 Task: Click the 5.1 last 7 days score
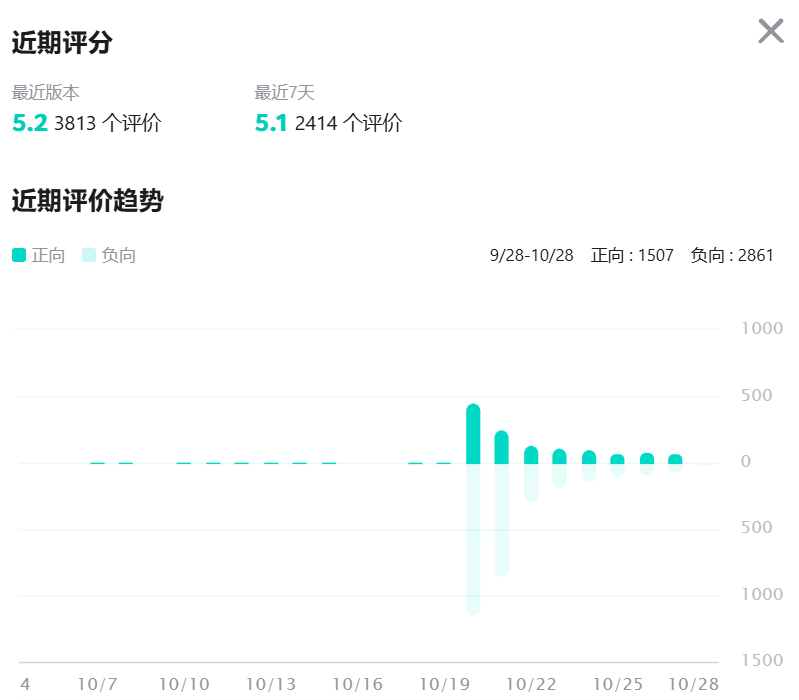(x=271, y=123)
